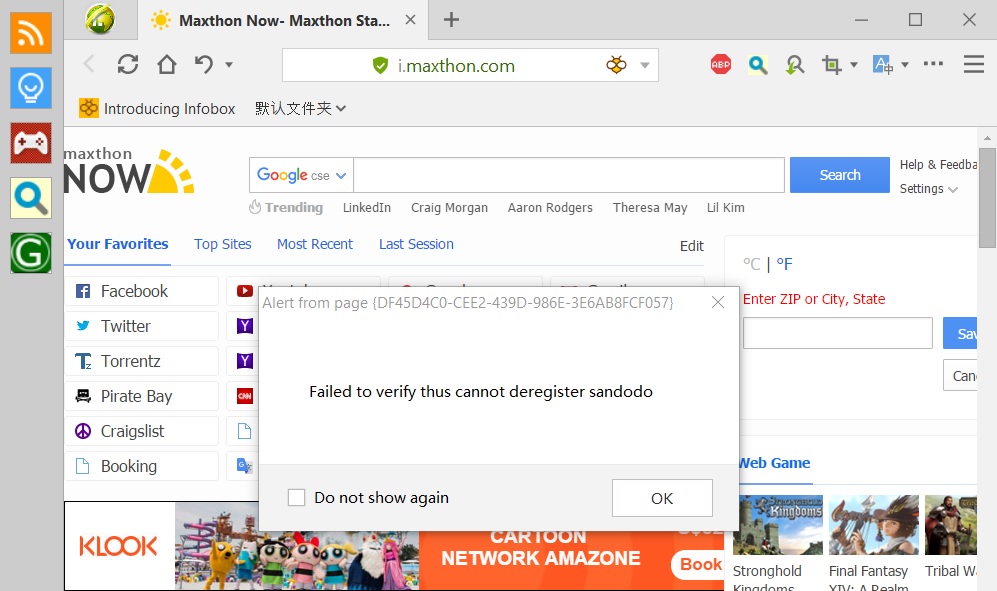The width and height of the screenshot is (997, 591).
Task: Expand the Settings dropdown
Action: click(928, 189)
